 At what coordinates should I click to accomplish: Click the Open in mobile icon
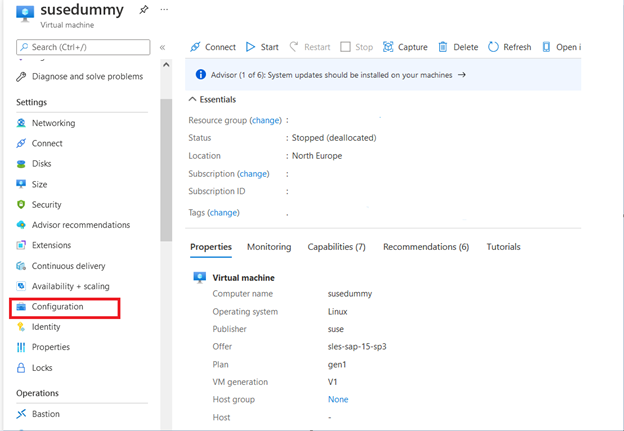click(546, 47)
